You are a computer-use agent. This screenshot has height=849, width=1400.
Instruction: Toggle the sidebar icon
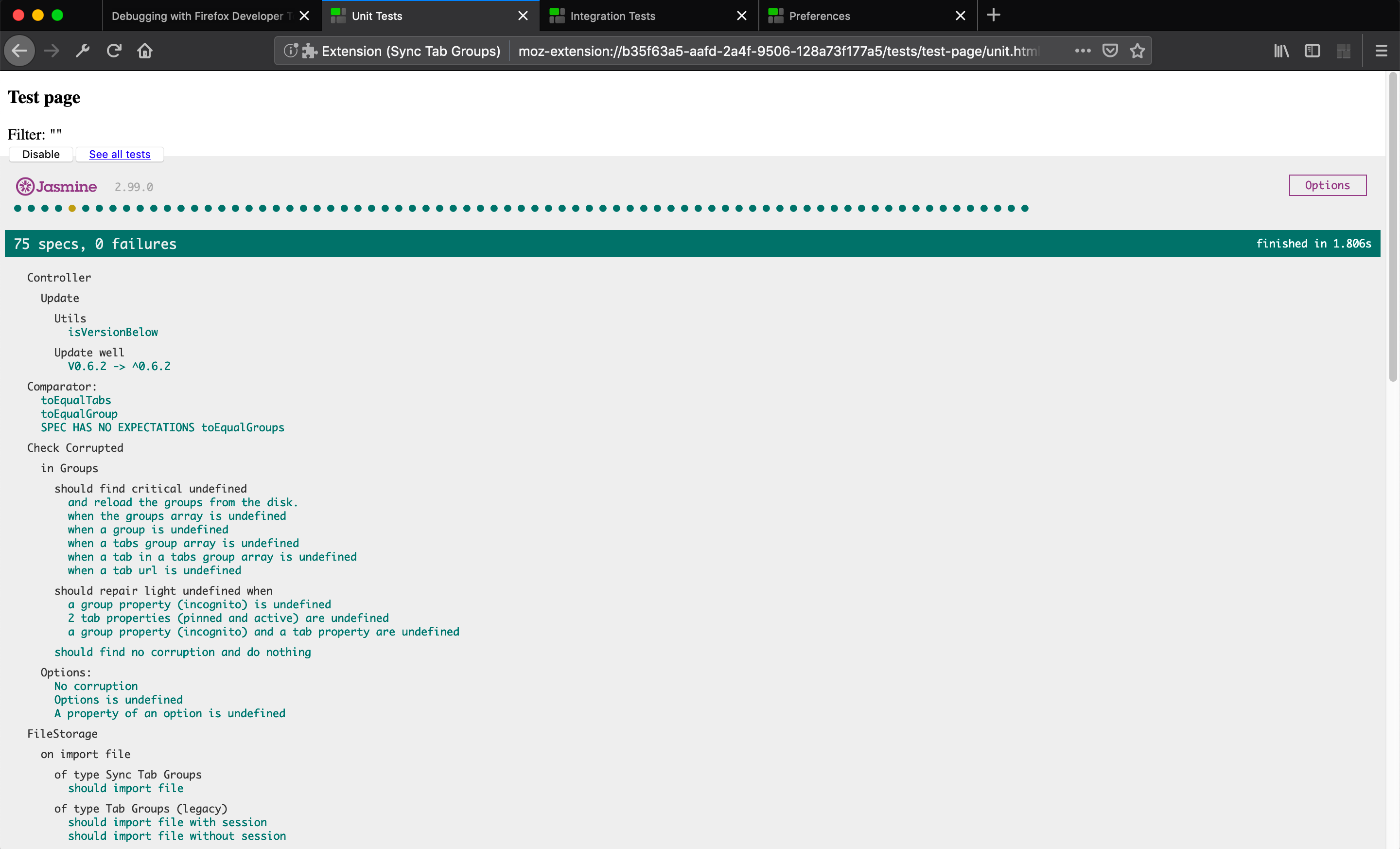click(1312, 51)
